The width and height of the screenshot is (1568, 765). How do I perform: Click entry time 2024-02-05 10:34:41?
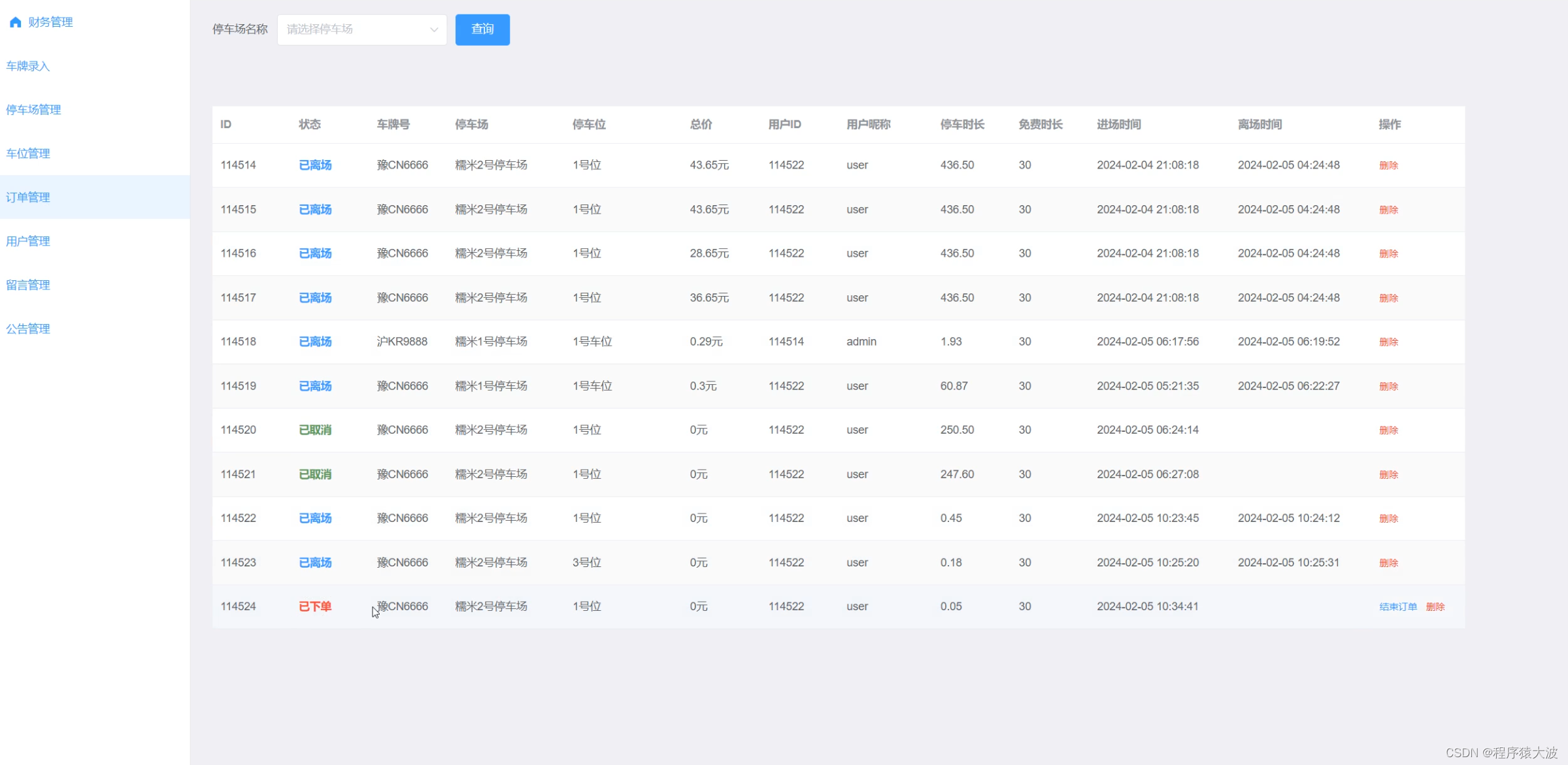tap(1148, 606)
